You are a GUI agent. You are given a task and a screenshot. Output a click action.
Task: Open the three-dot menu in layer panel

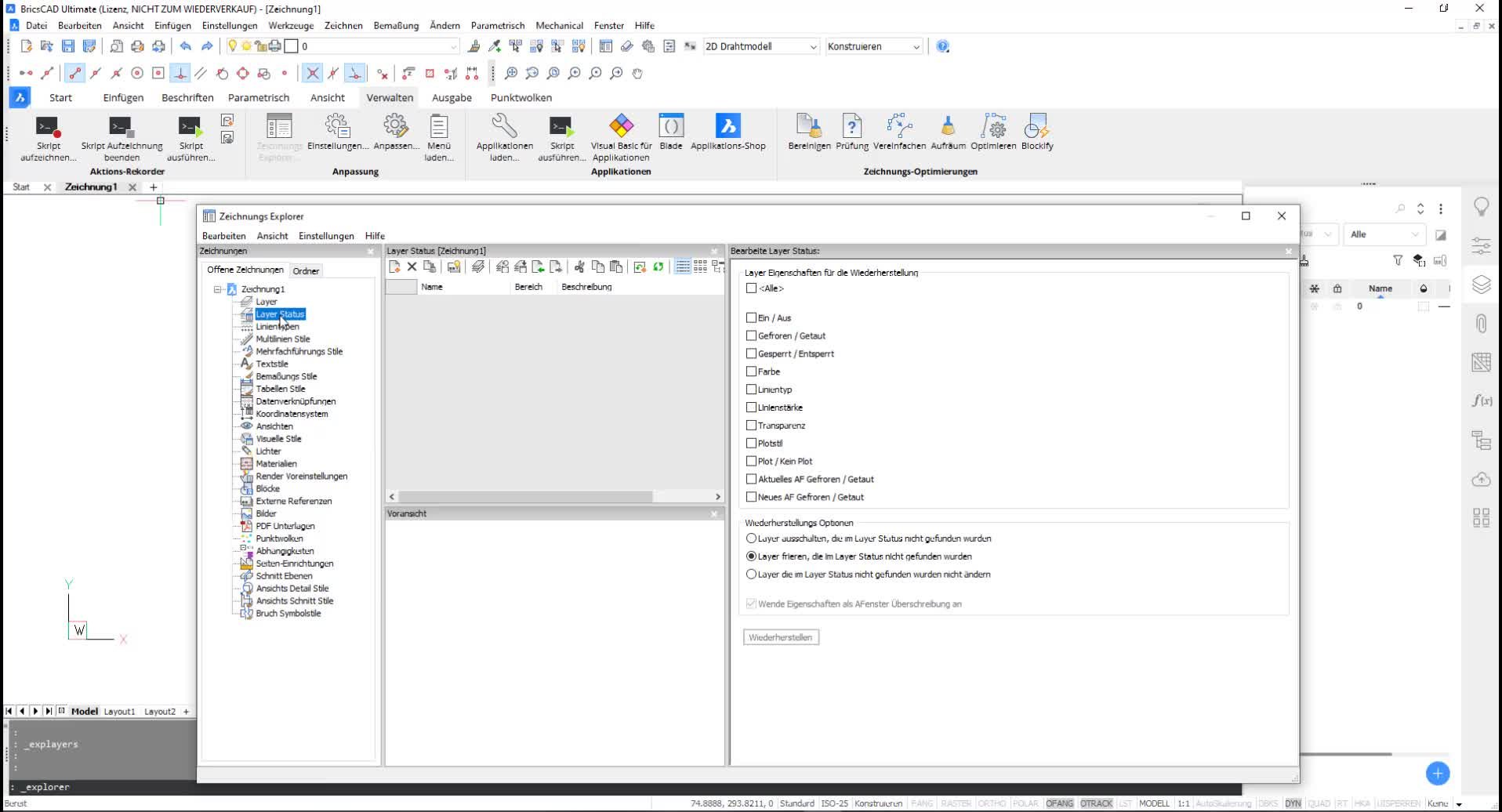pyautogui.click(x=1441, y=208)
